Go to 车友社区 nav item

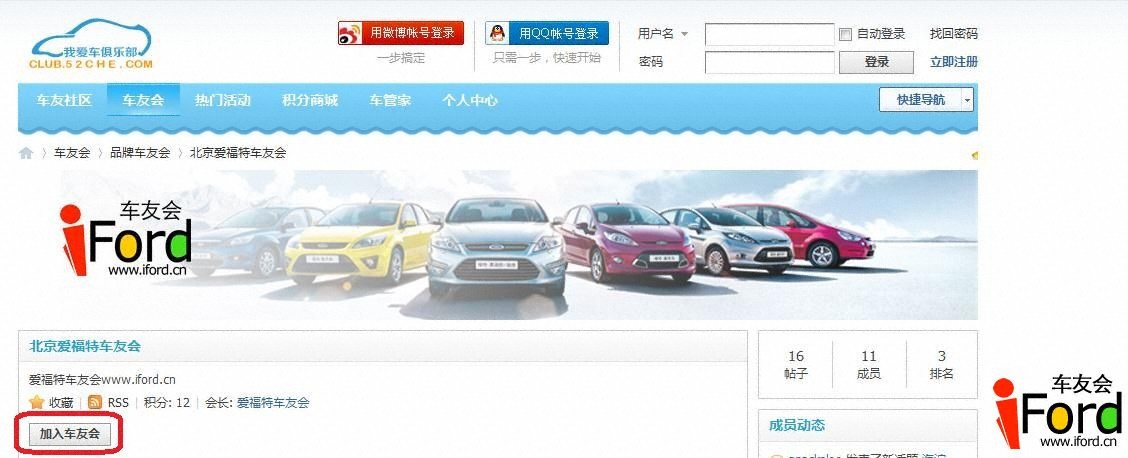point(64,100)
